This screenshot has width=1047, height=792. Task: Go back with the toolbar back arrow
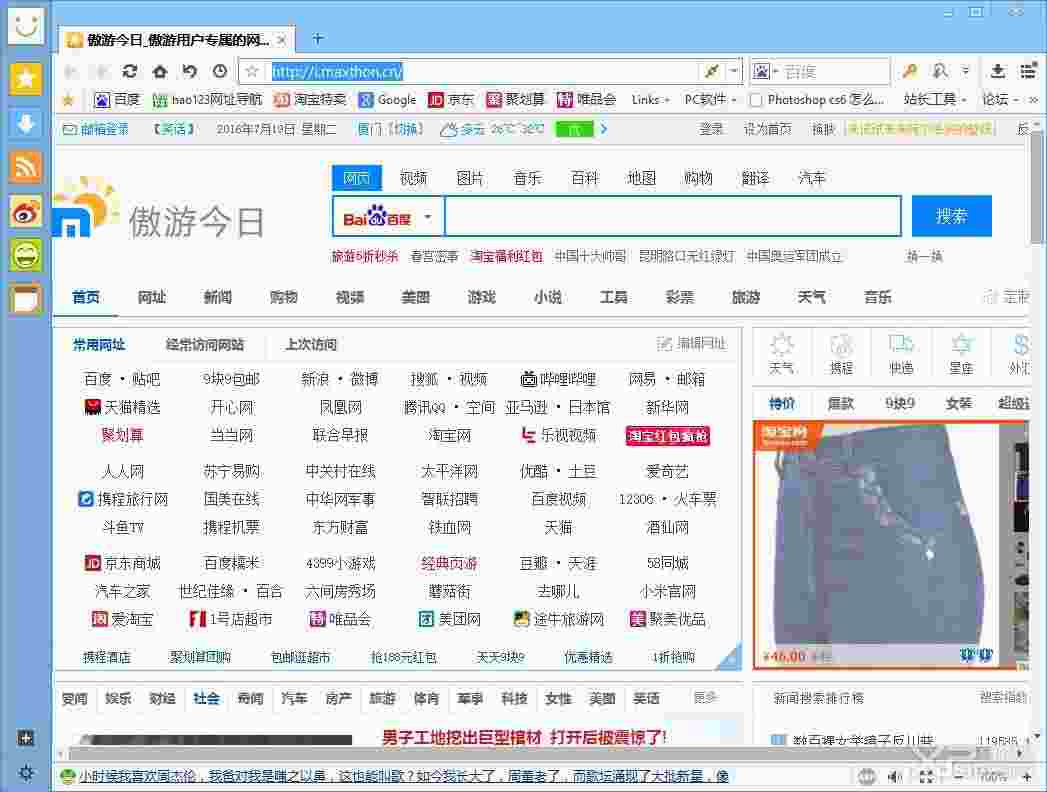click(71, 71)
